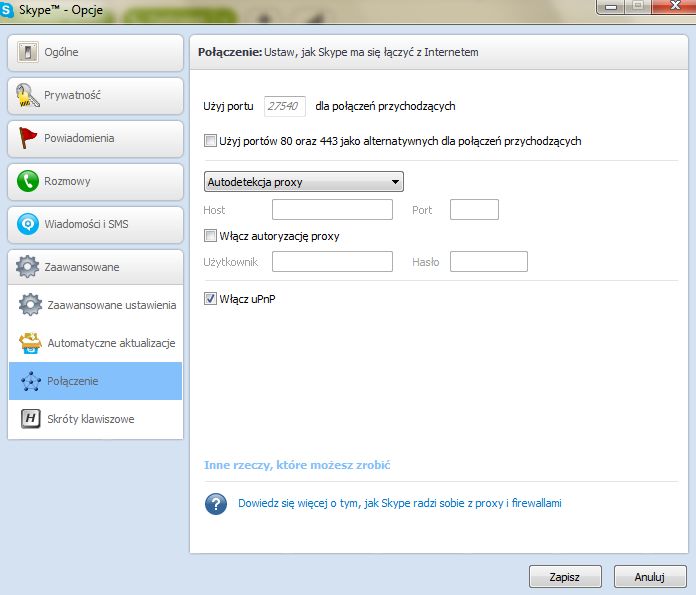The width and height of the screenshot is (696, 595).
Task: Enable ports 80 and 443 alternative checkbox
Action: 210,141
